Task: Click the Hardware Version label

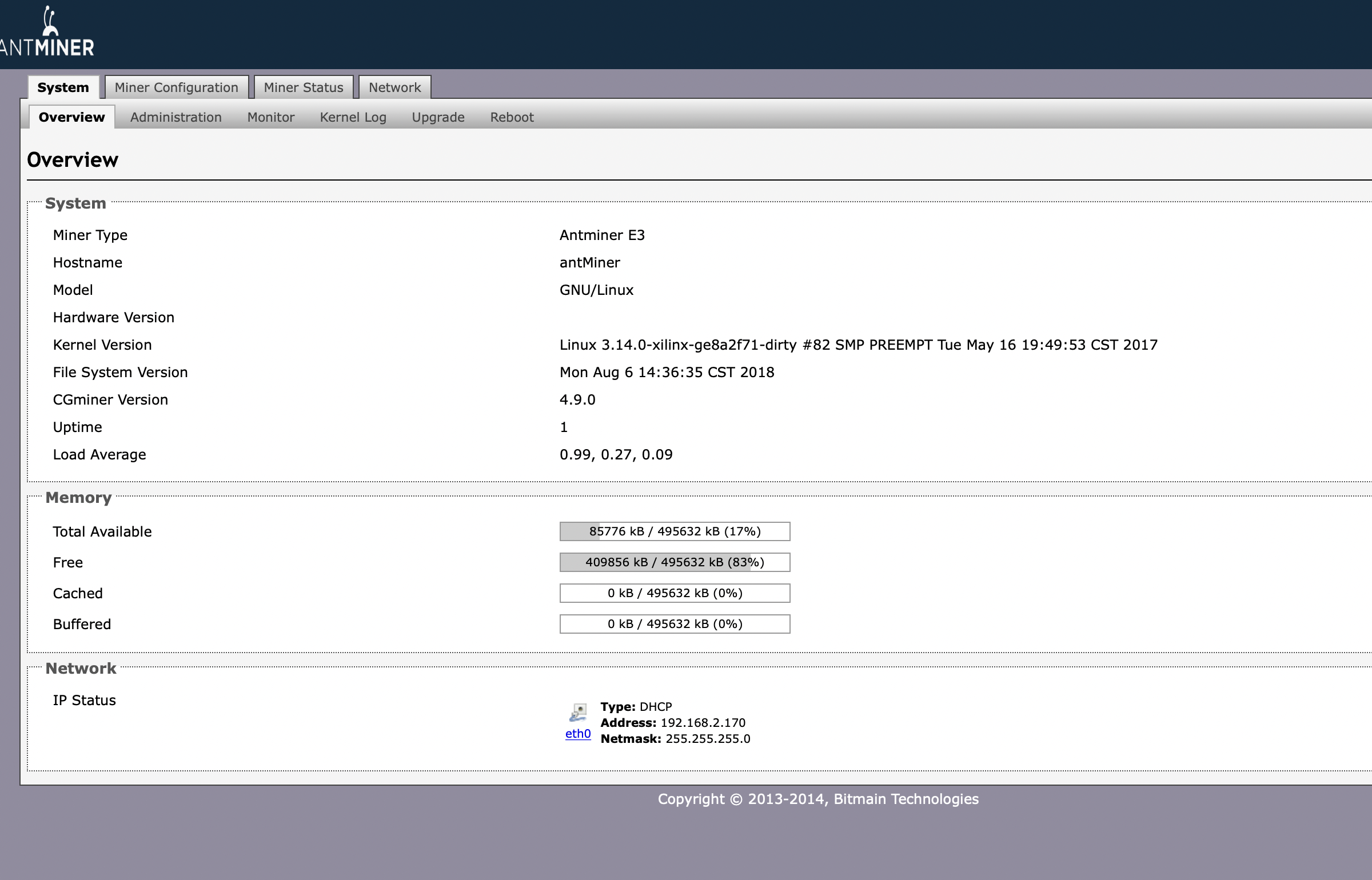Action: (114, 318)
